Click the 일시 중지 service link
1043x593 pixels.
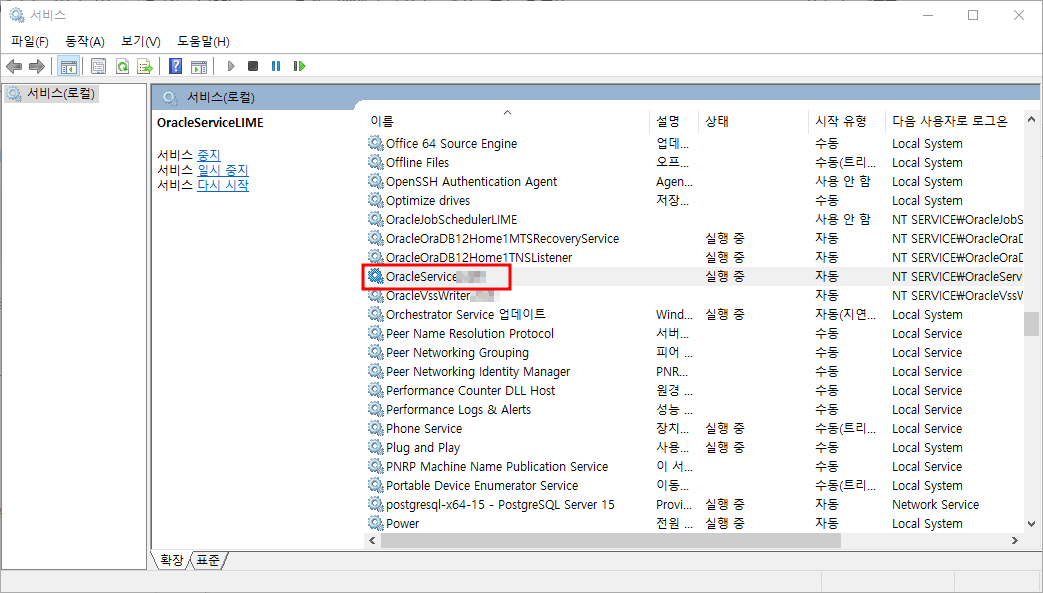pyautogui.click(x=223, y=170)
